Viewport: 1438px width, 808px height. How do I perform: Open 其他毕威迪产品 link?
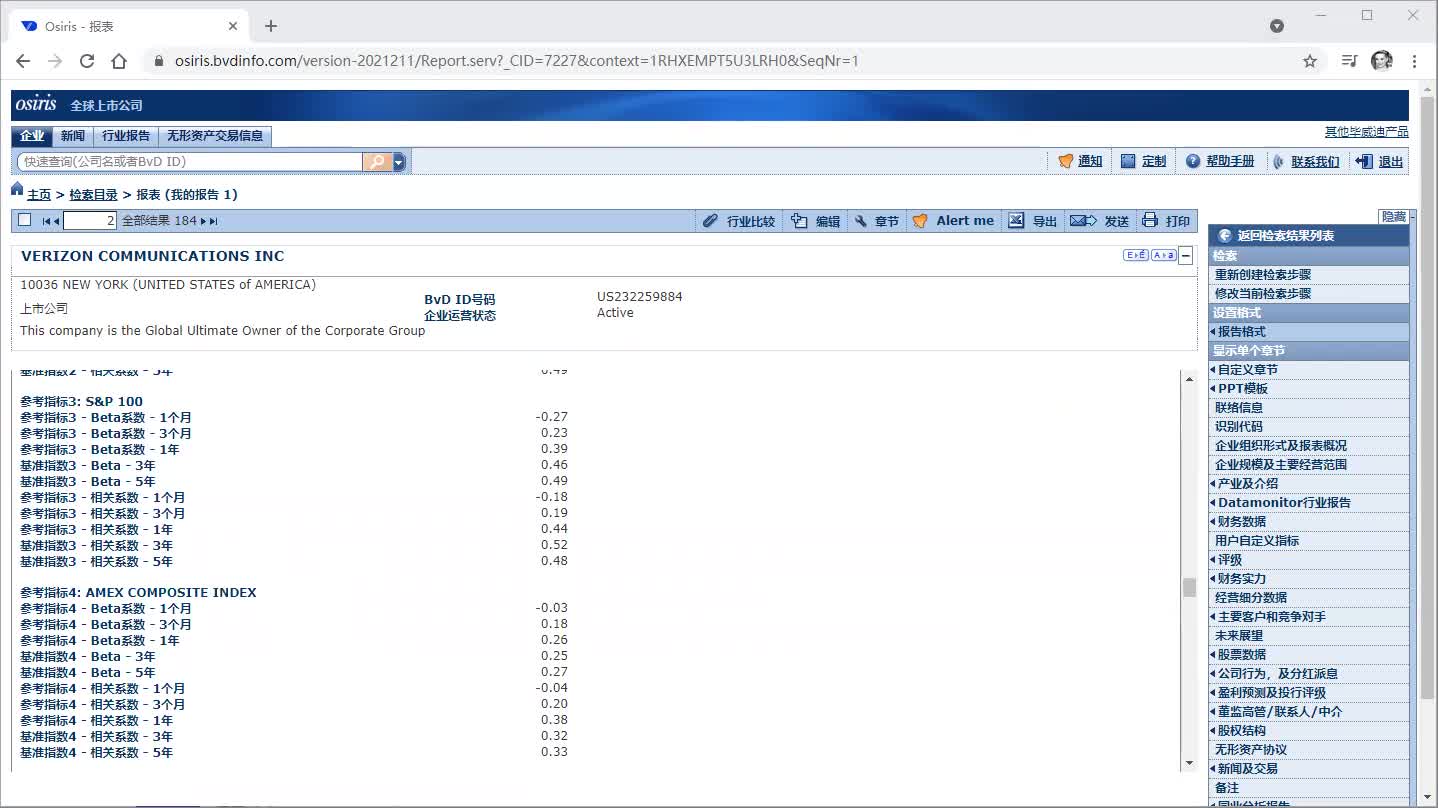[1366, 132]
